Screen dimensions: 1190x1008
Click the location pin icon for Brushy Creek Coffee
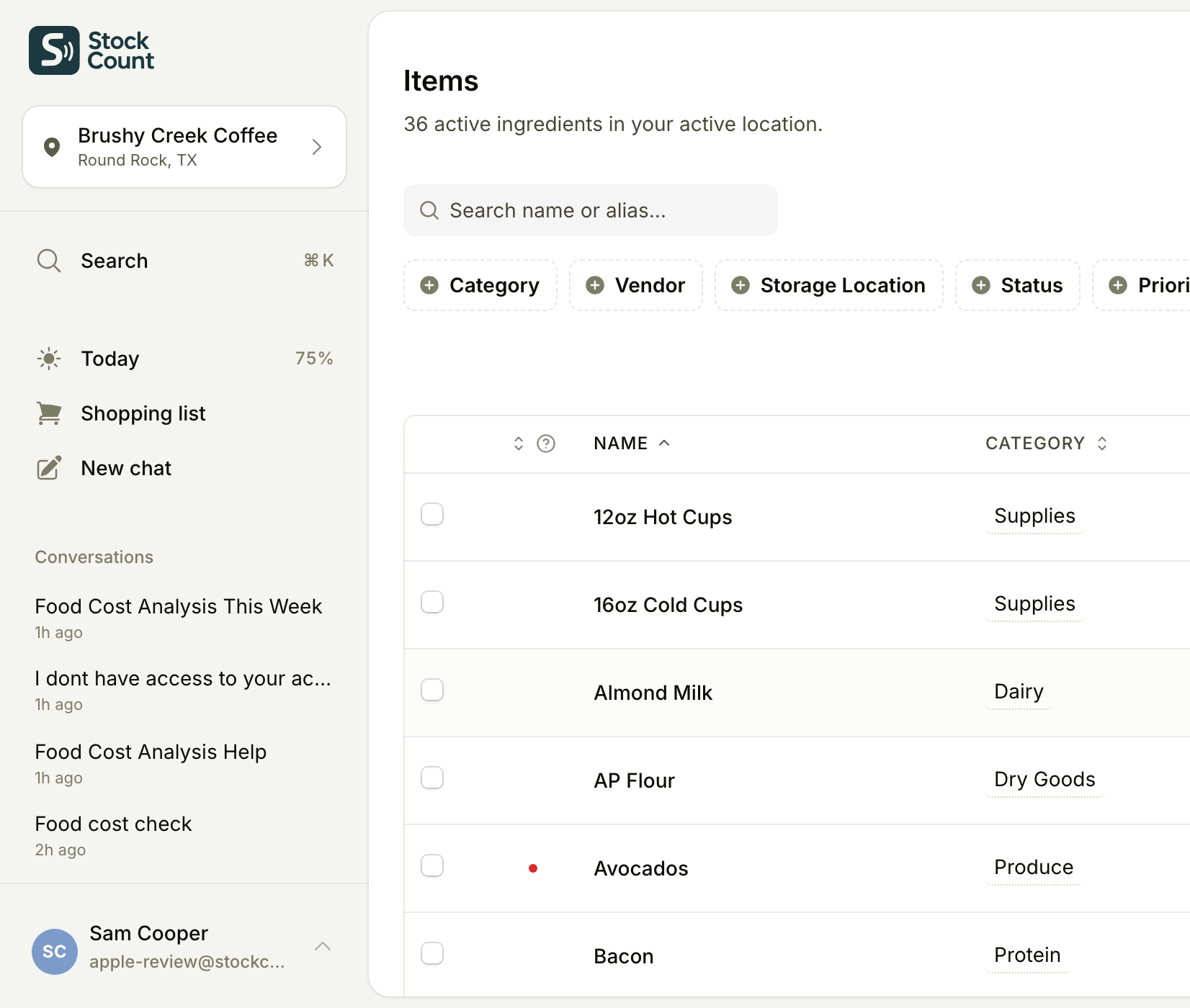pyautogui.click(x=52, y=147)
